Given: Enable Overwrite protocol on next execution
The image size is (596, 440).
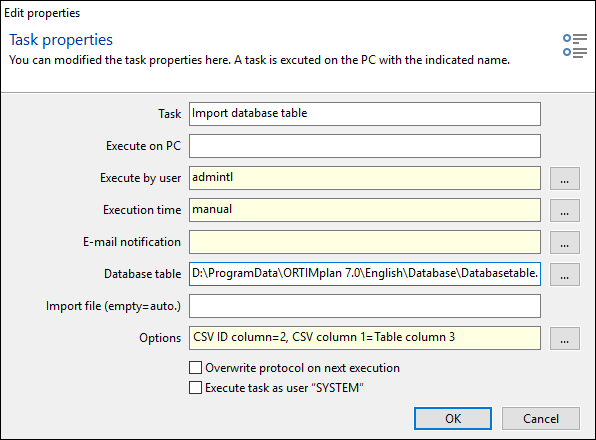Looking at the screenshot, I should click(195, 368).
